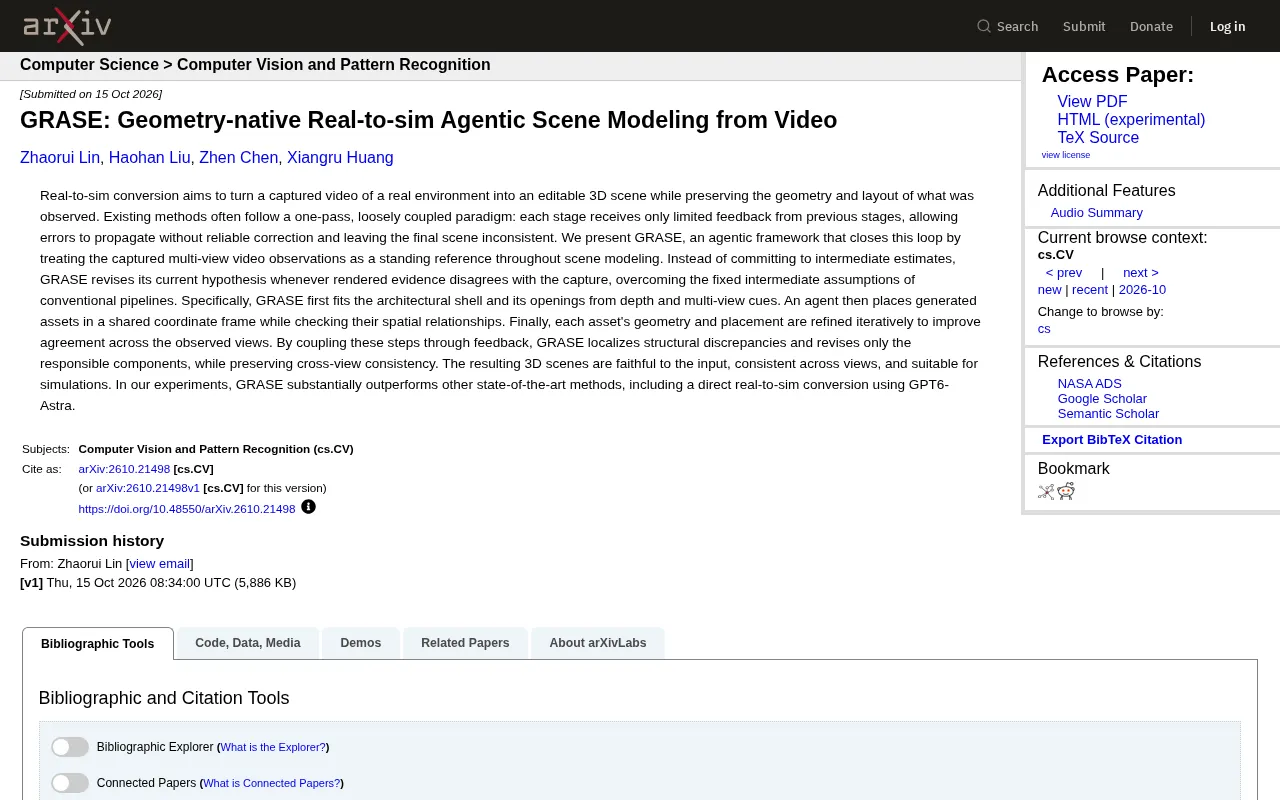Enable the Connected Papers toggle
Viewport: 1280px width, 800px height.
(x=70, y=783)
